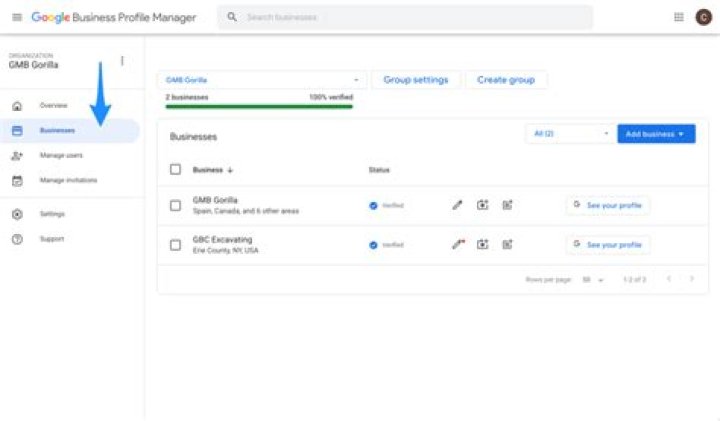Open the hamburger main menu
The width and height of the screenshot is (720, 421).
(x=17, y=17)
